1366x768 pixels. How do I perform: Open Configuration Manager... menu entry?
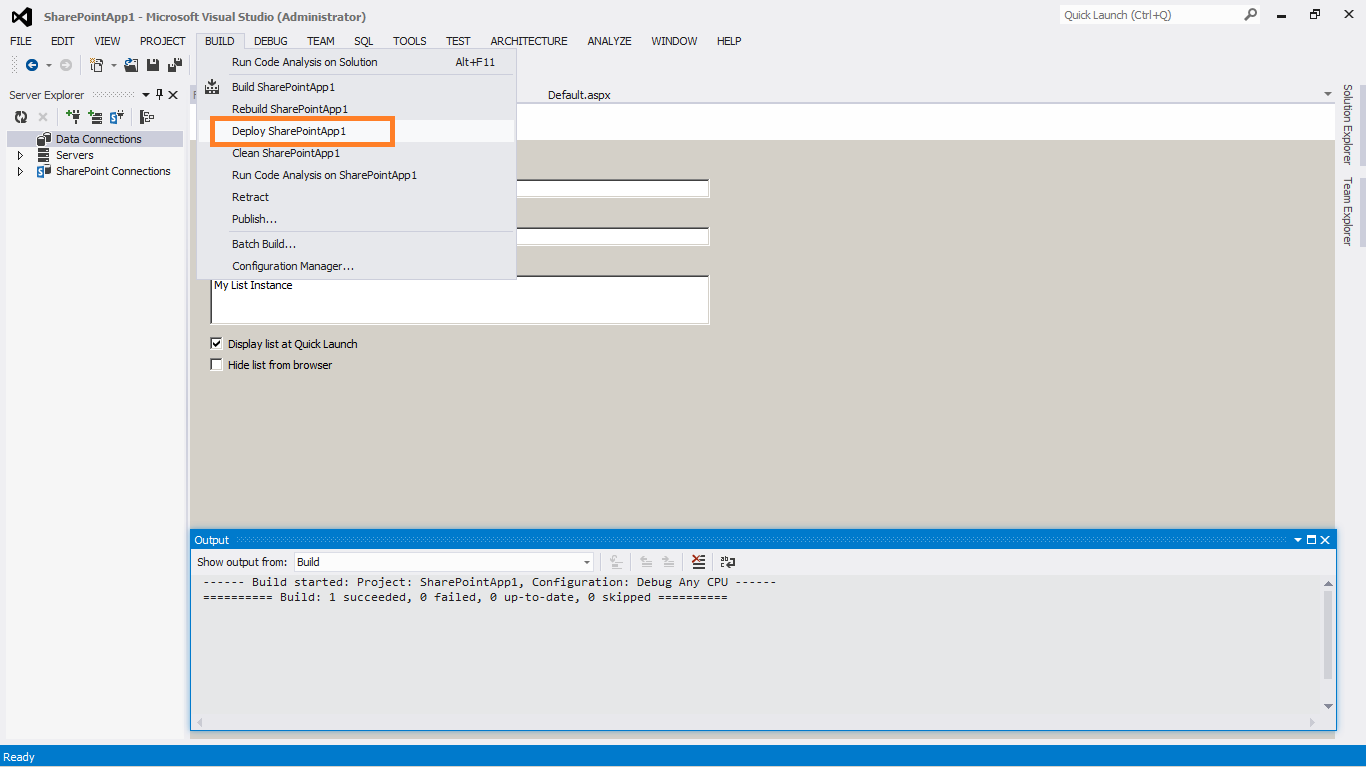coord(356,266)
